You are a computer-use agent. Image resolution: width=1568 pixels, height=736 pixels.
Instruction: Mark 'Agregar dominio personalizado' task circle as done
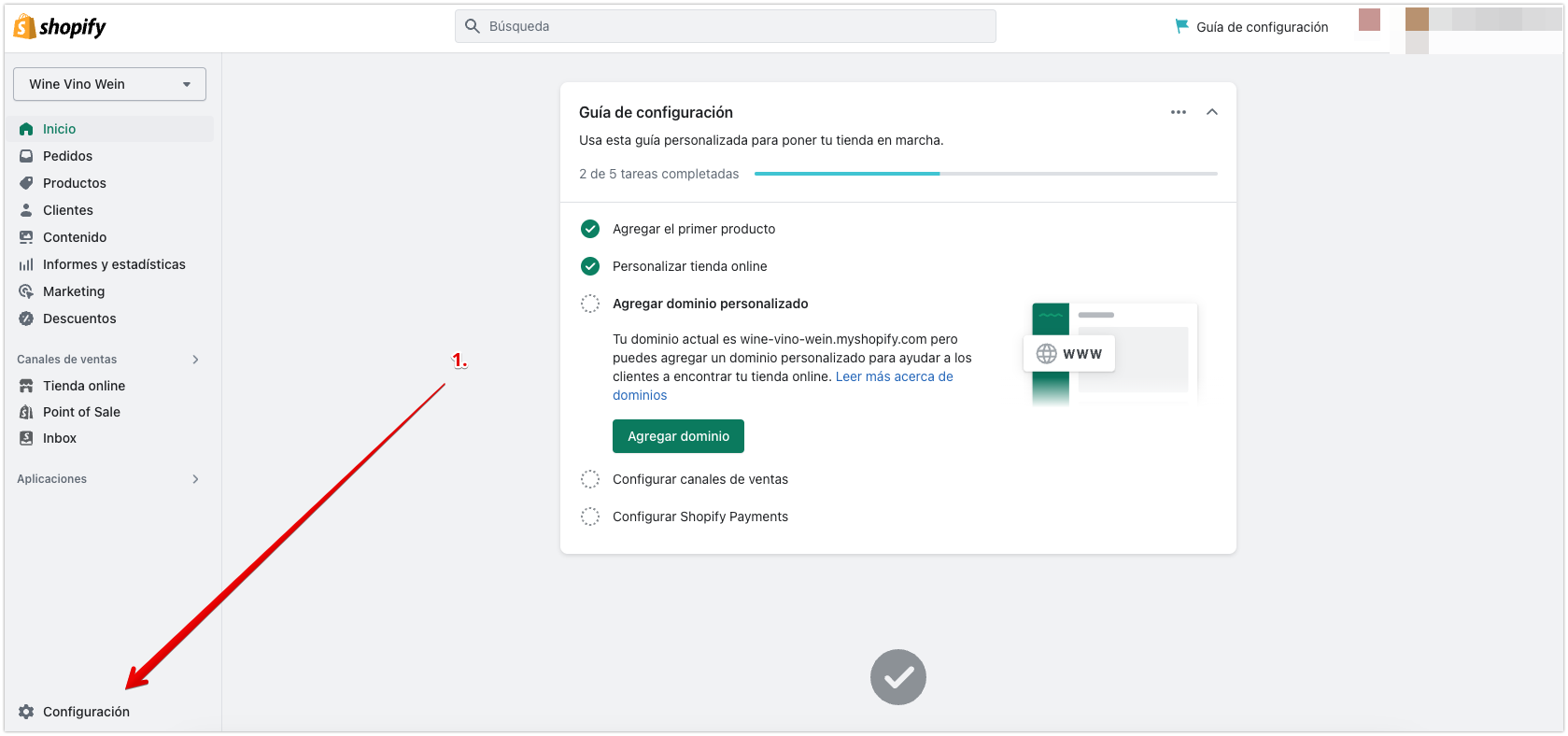[590, 304]
